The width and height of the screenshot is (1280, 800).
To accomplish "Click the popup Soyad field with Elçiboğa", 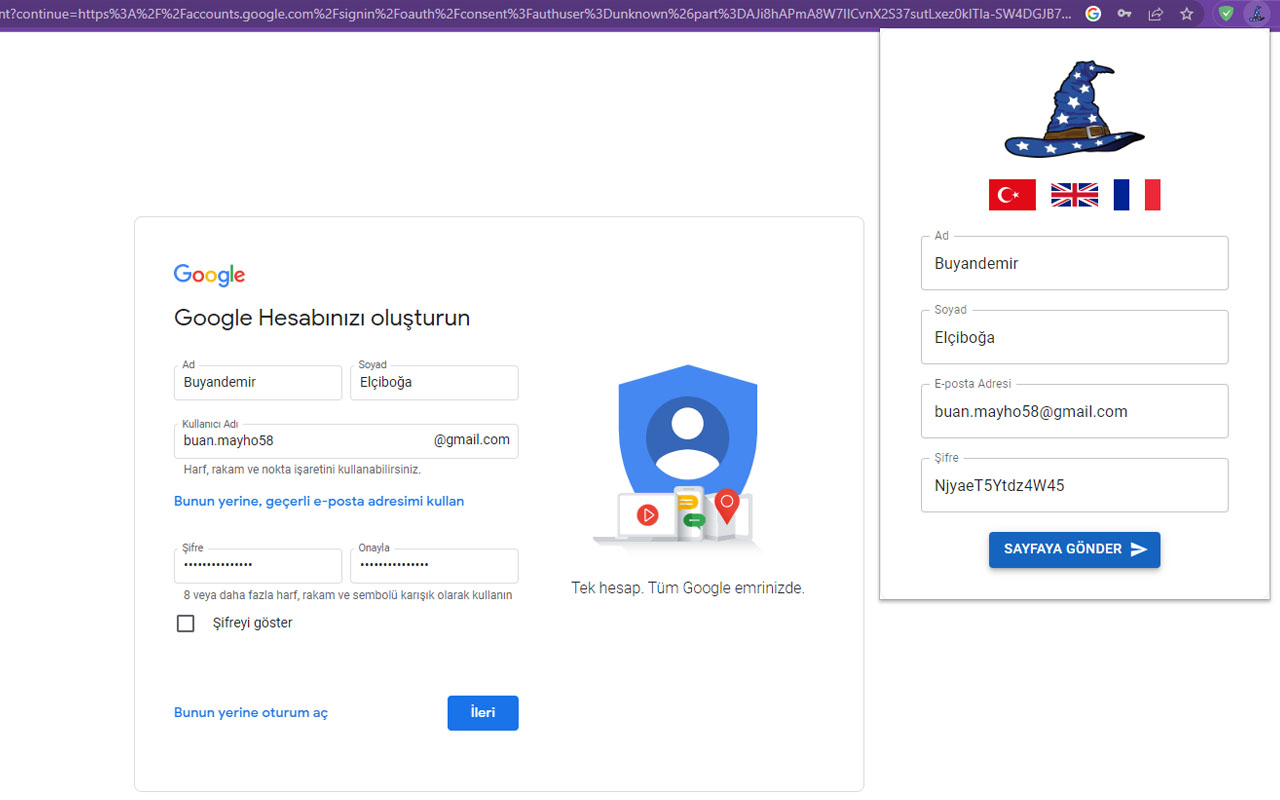I will (x=1075, y=337).
